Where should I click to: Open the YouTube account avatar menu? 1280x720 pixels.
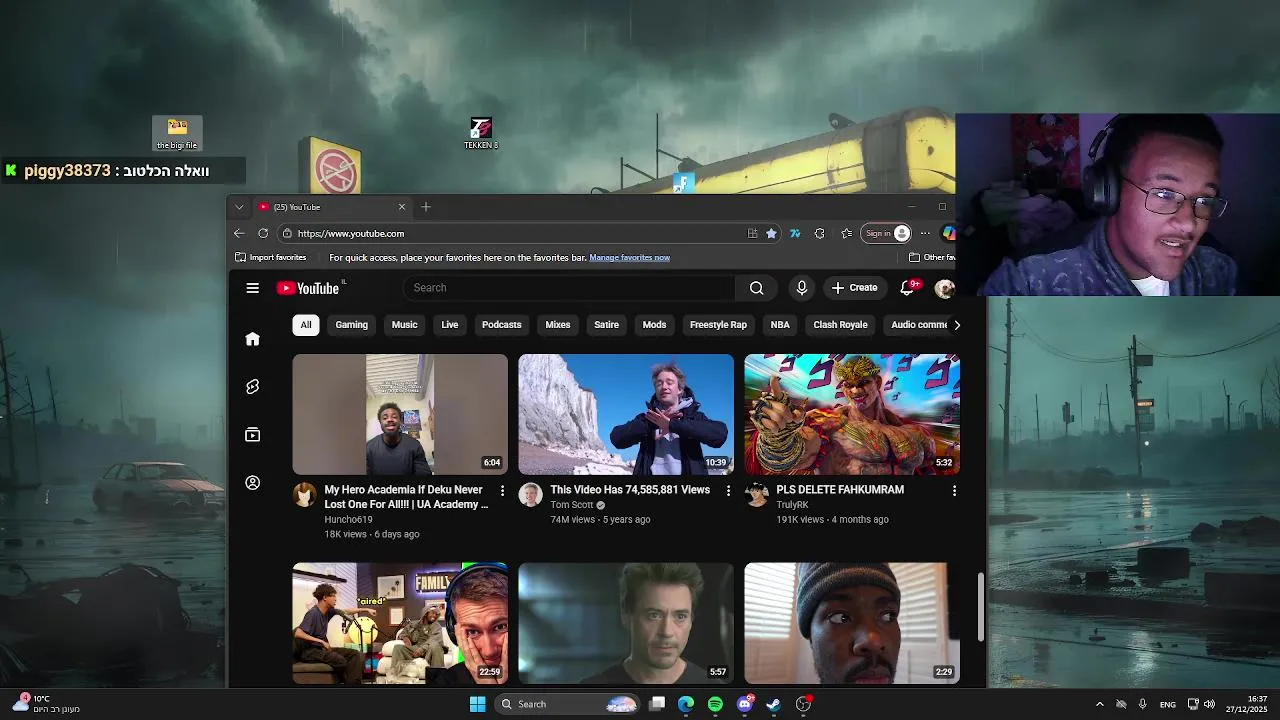pyautogui.click(x=944, y=288)
